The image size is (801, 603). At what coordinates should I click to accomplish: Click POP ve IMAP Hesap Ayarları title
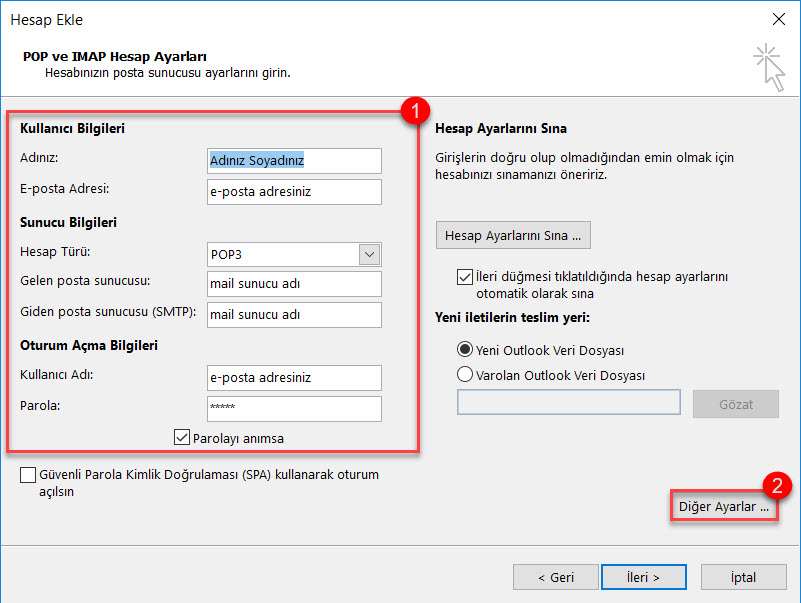[x=115, y=57]
